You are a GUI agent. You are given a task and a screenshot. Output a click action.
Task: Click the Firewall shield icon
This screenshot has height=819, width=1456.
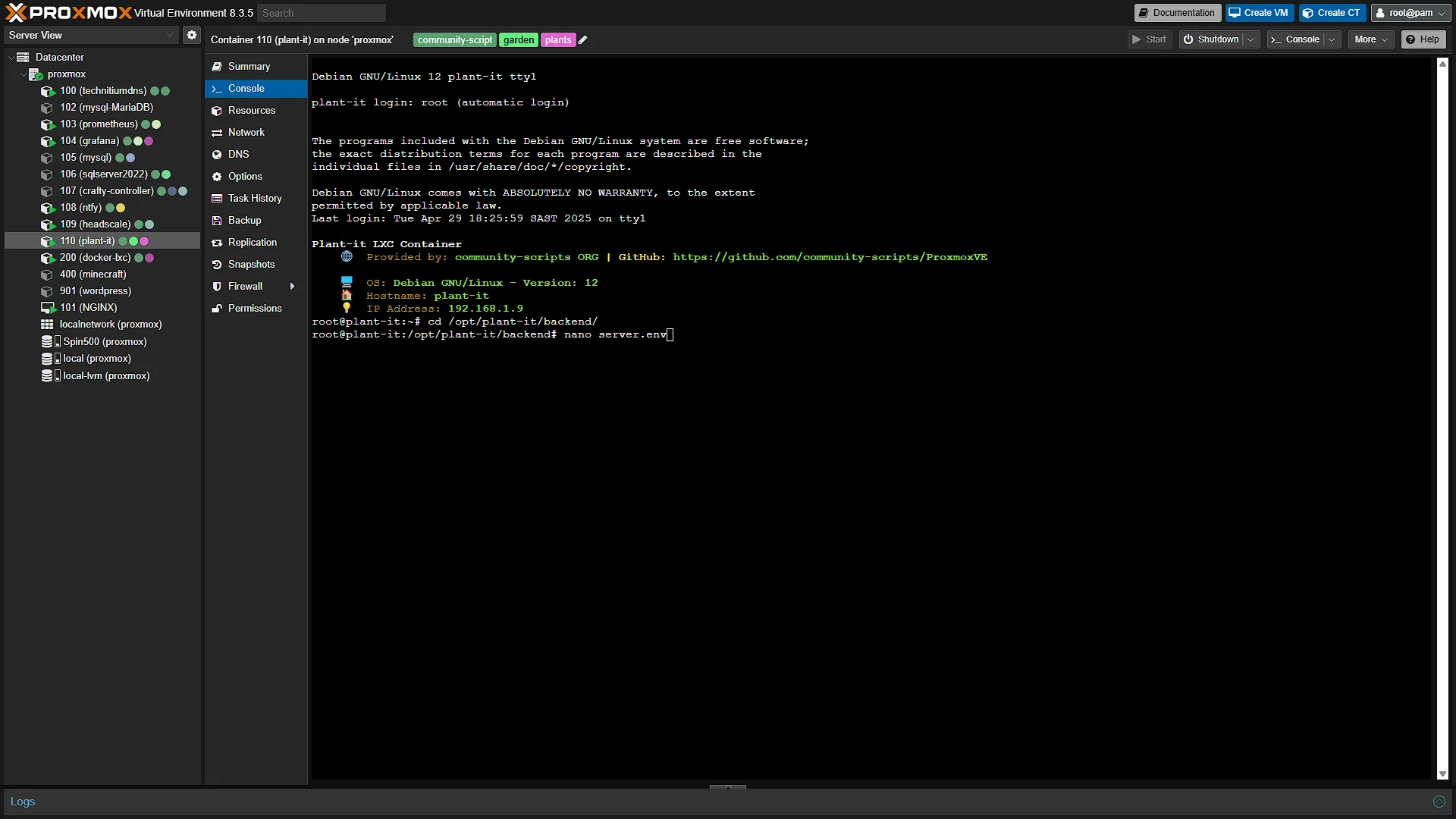coord(217,287)
